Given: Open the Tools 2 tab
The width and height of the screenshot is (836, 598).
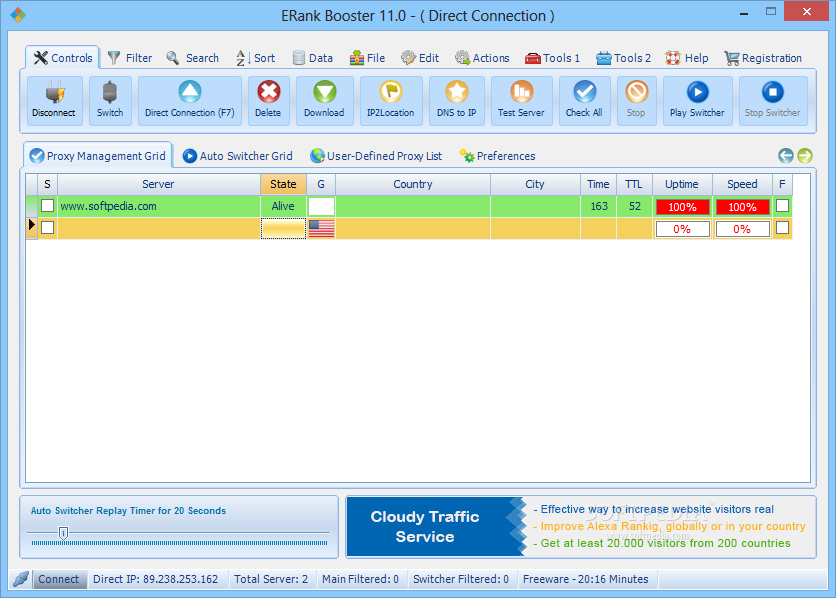Looking at the screenshot, I should tap(623, 58).
